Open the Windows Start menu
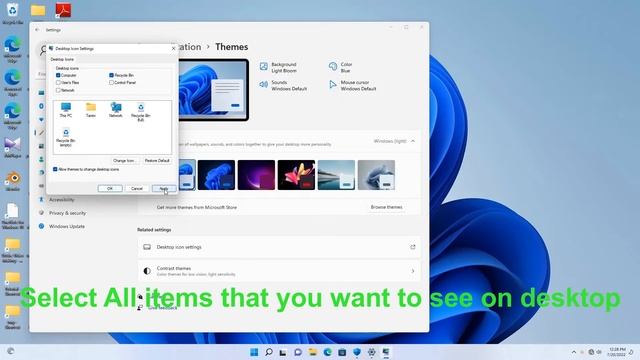The image size is (640, 360). (x=254, y=352)
